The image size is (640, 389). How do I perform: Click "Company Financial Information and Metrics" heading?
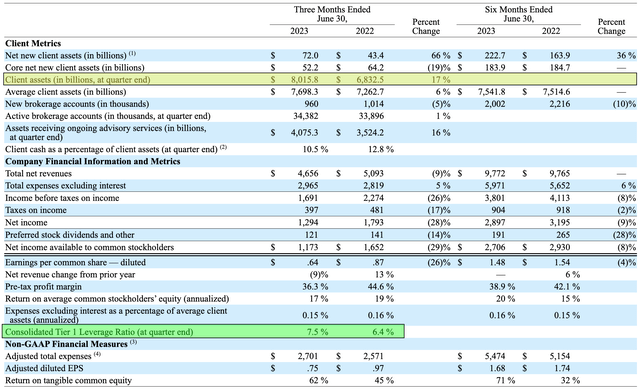click(93, 161)
